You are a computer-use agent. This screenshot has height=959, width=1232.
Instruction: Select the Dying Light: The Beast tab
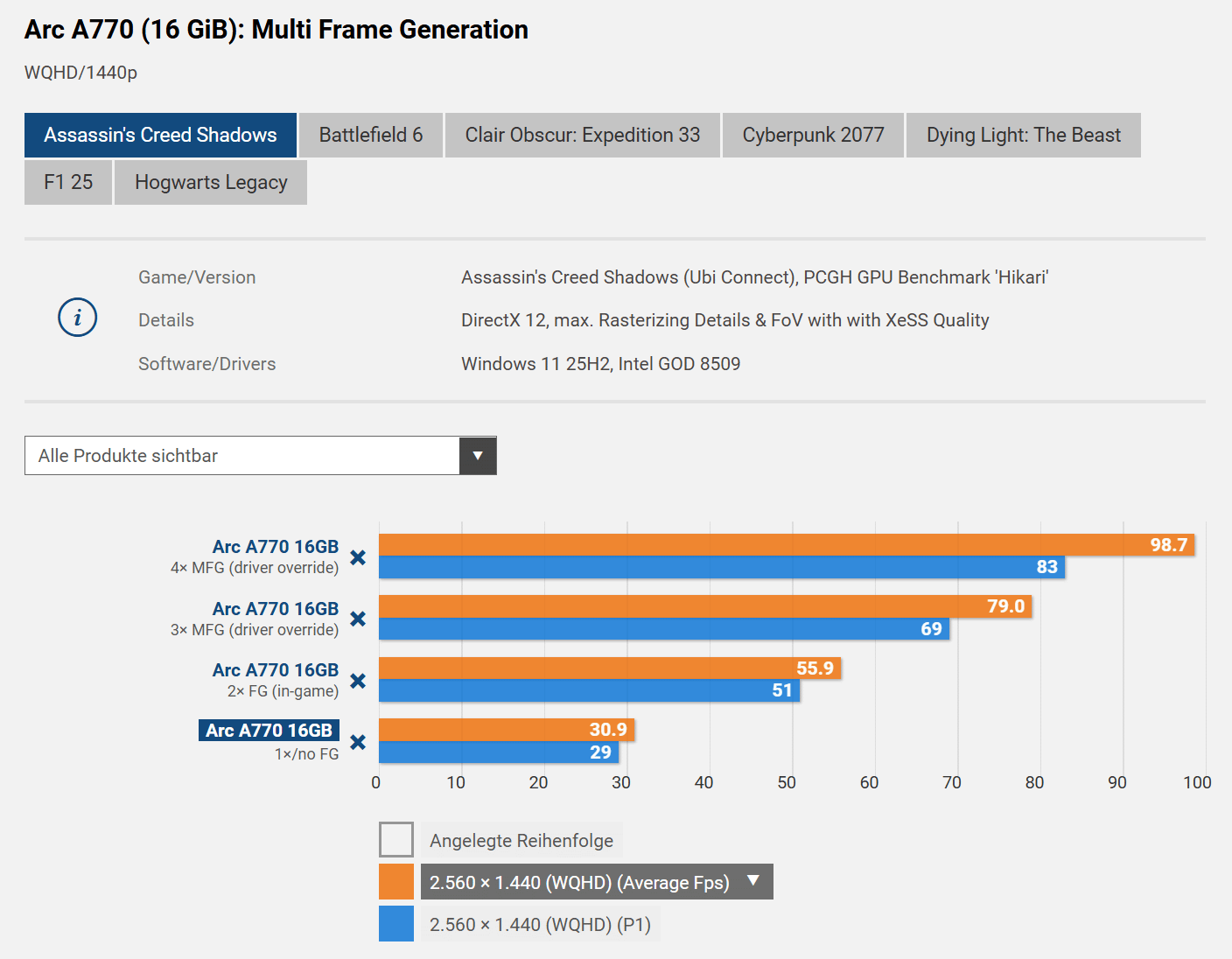pos(1024,135)
